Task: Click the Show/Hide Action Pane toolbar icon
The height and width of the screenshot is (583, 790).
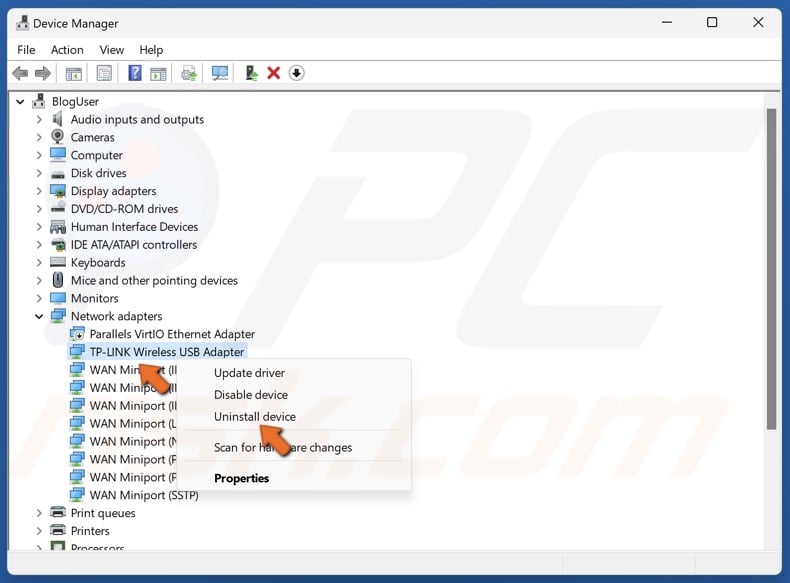Action: (x=158, y=74)
